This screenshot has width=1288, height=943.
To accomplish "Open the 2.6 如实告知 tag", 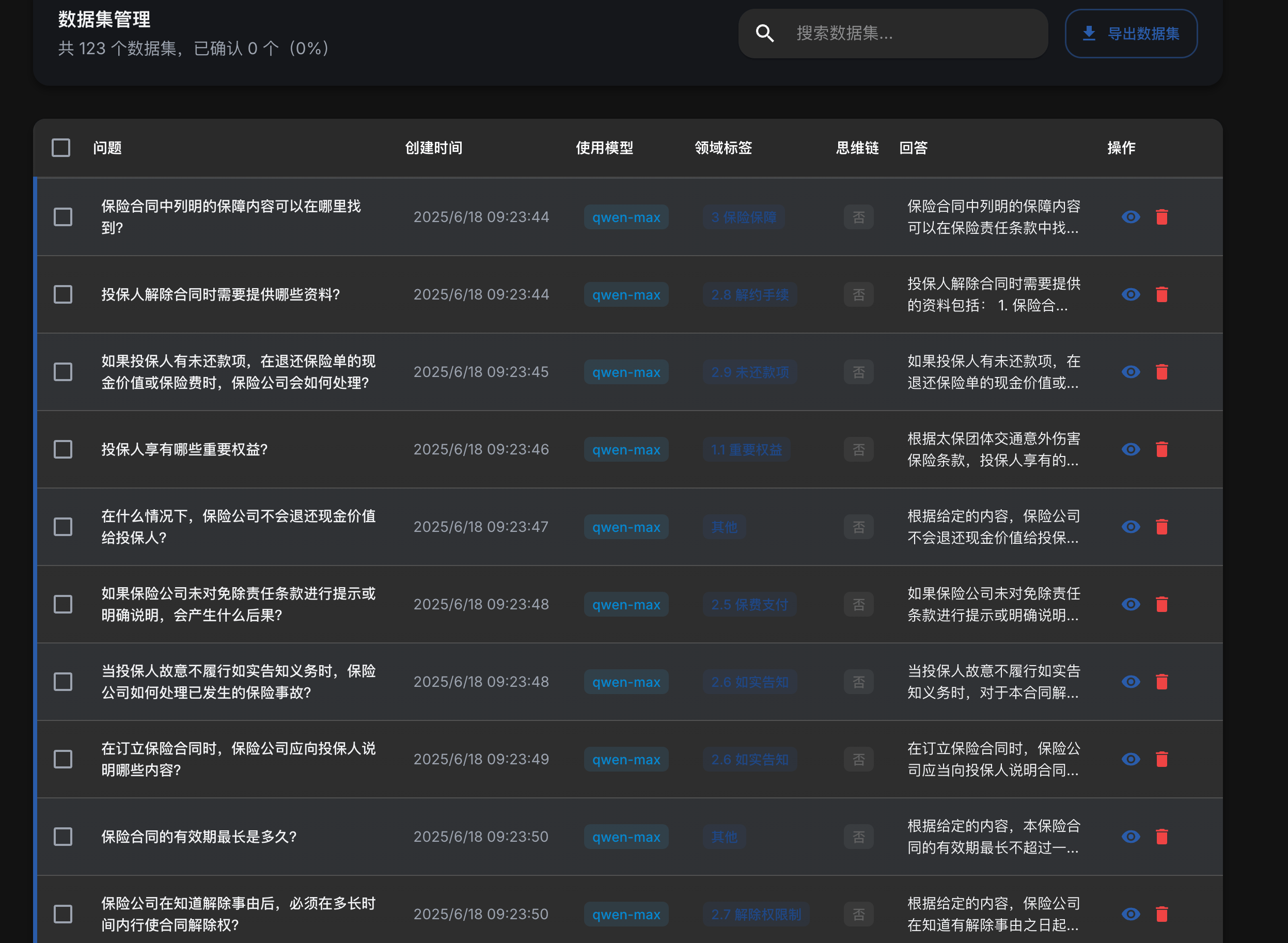I will pos(750,682).
